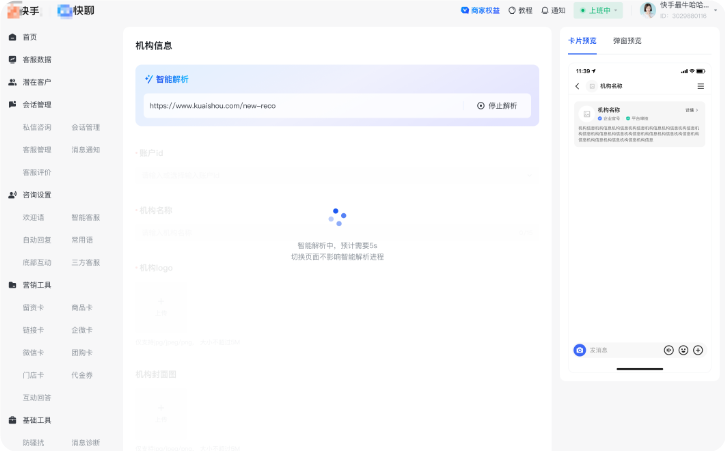The width and height of the screenshot is (725, 451).
Task: Open 自动回复 settings
Action: point(37,240)
